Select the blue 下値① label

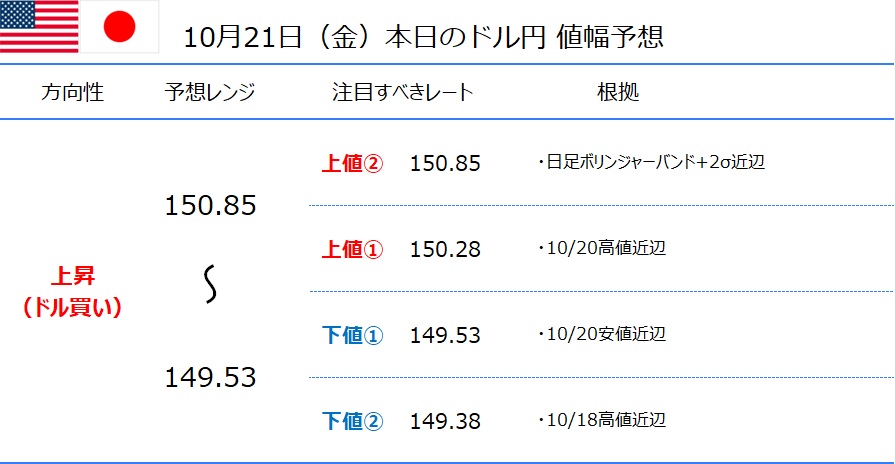coord(352,335)
